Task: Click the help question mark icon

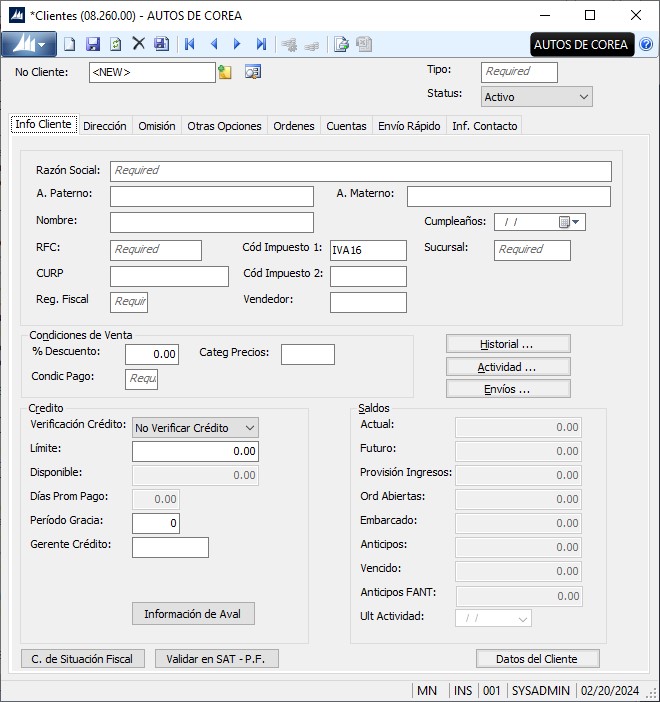Action: click(x=646, y=44)
